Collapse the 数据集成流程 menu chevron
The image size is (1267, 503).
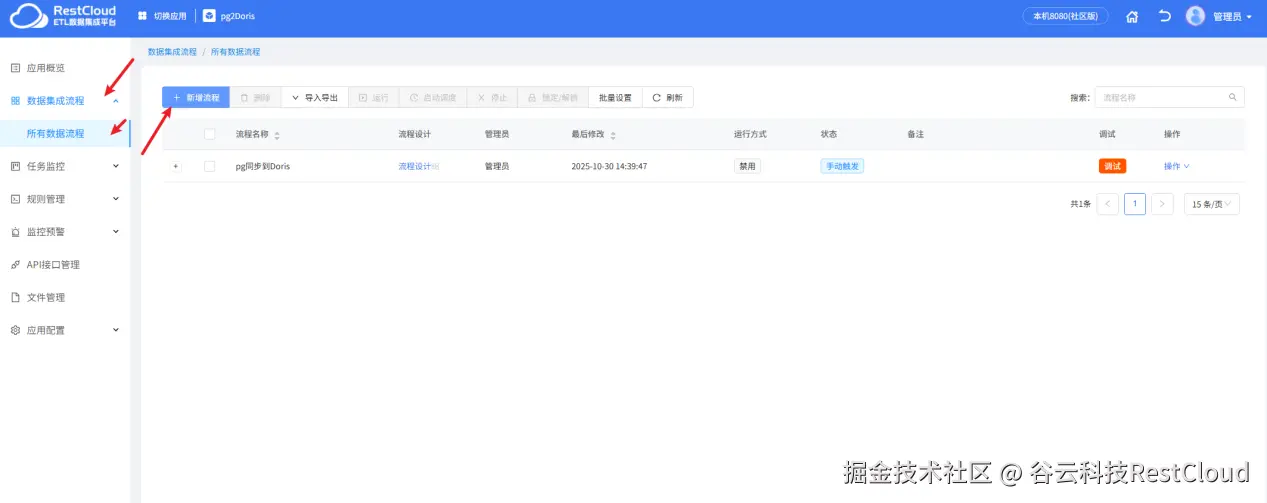point(116,101)
